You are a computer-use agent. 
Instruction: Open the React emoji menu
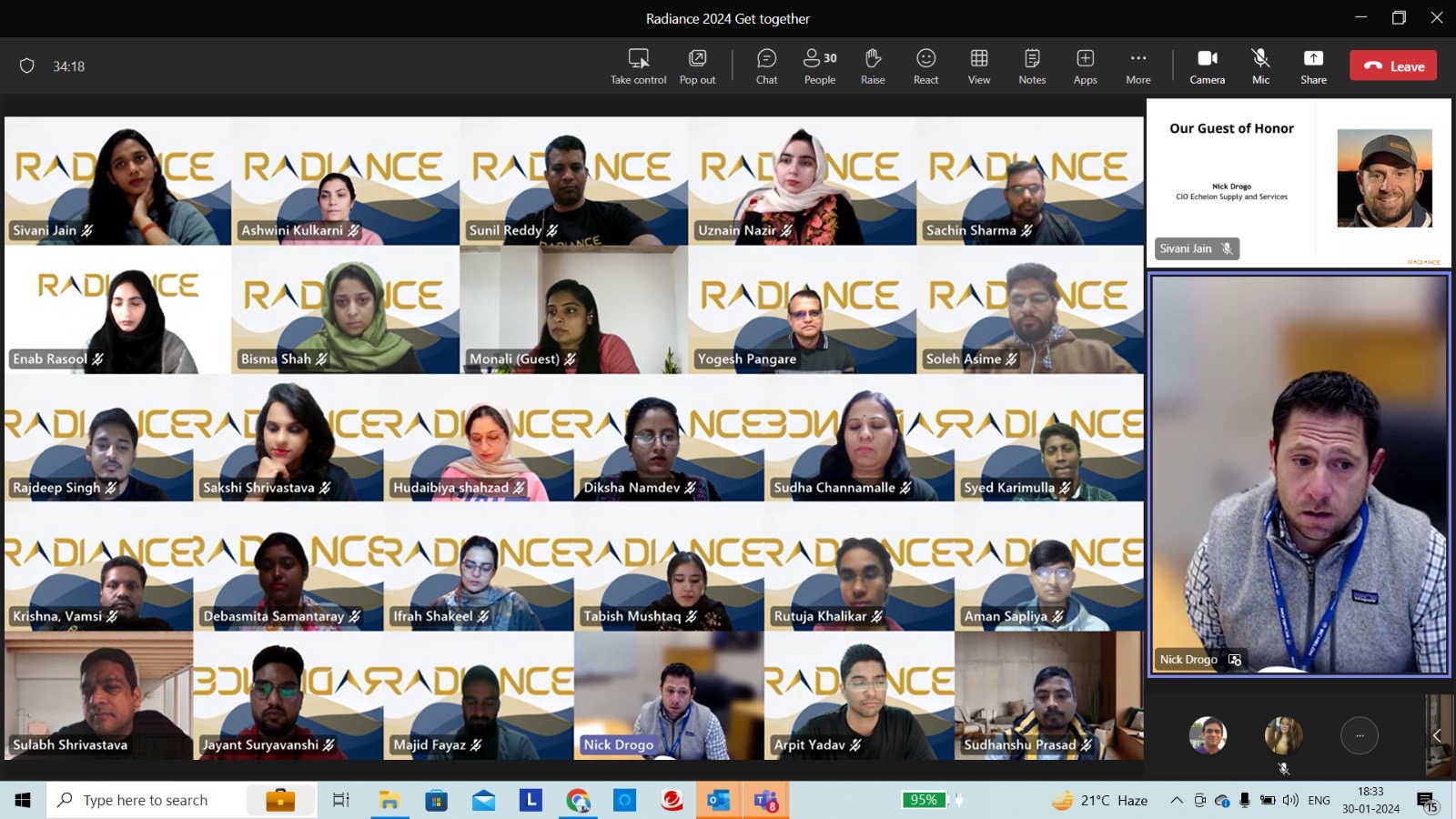925,66
